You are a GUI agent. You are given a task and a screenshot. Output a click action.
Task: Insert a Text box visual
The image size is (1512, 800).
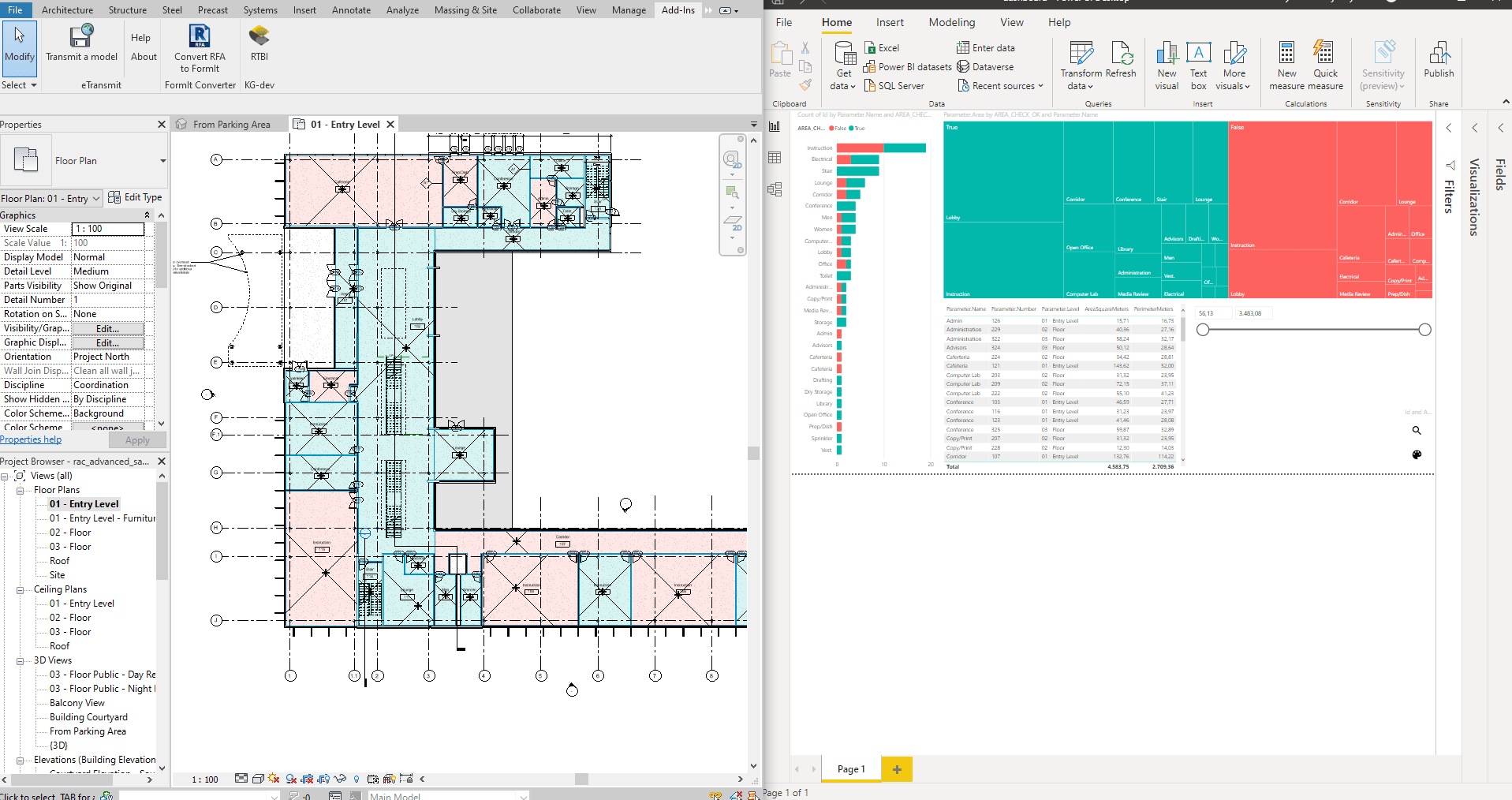[1198, 65]
